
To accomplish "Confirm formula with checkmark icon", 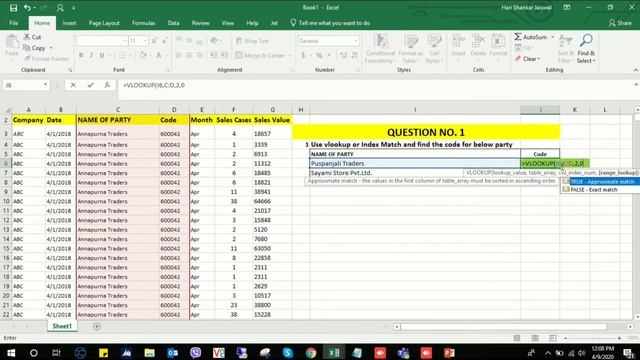I will pyautogui.click(x=90, y=85).
